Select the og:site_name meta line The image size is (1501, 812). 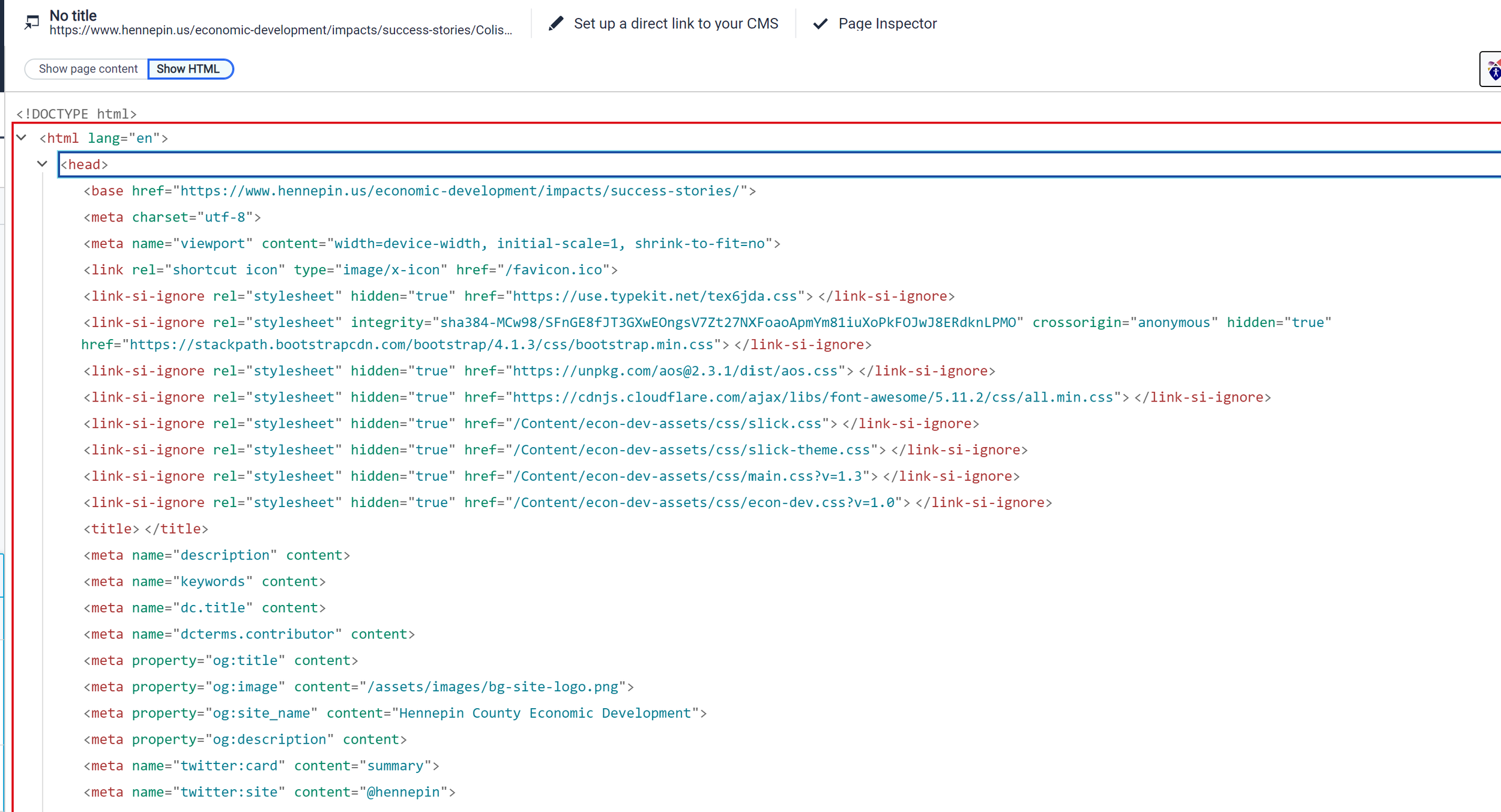pos(394,713)
